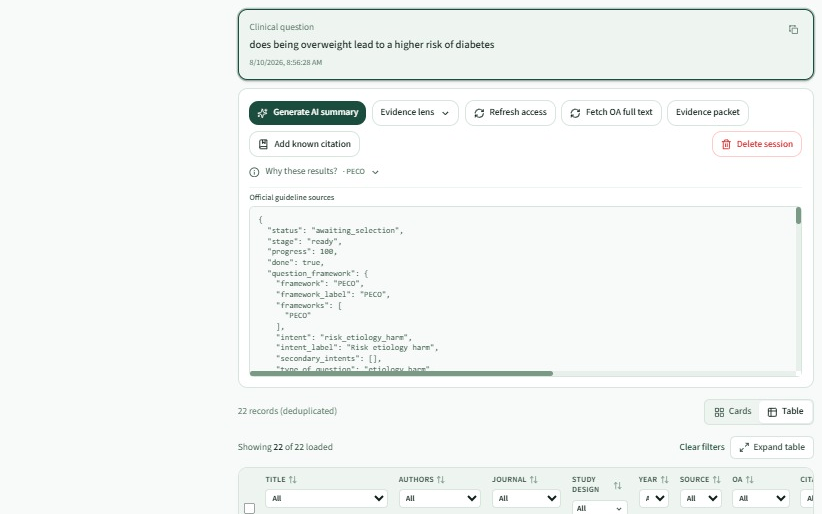
Task: Sort table by Source column
Action: 716,480
